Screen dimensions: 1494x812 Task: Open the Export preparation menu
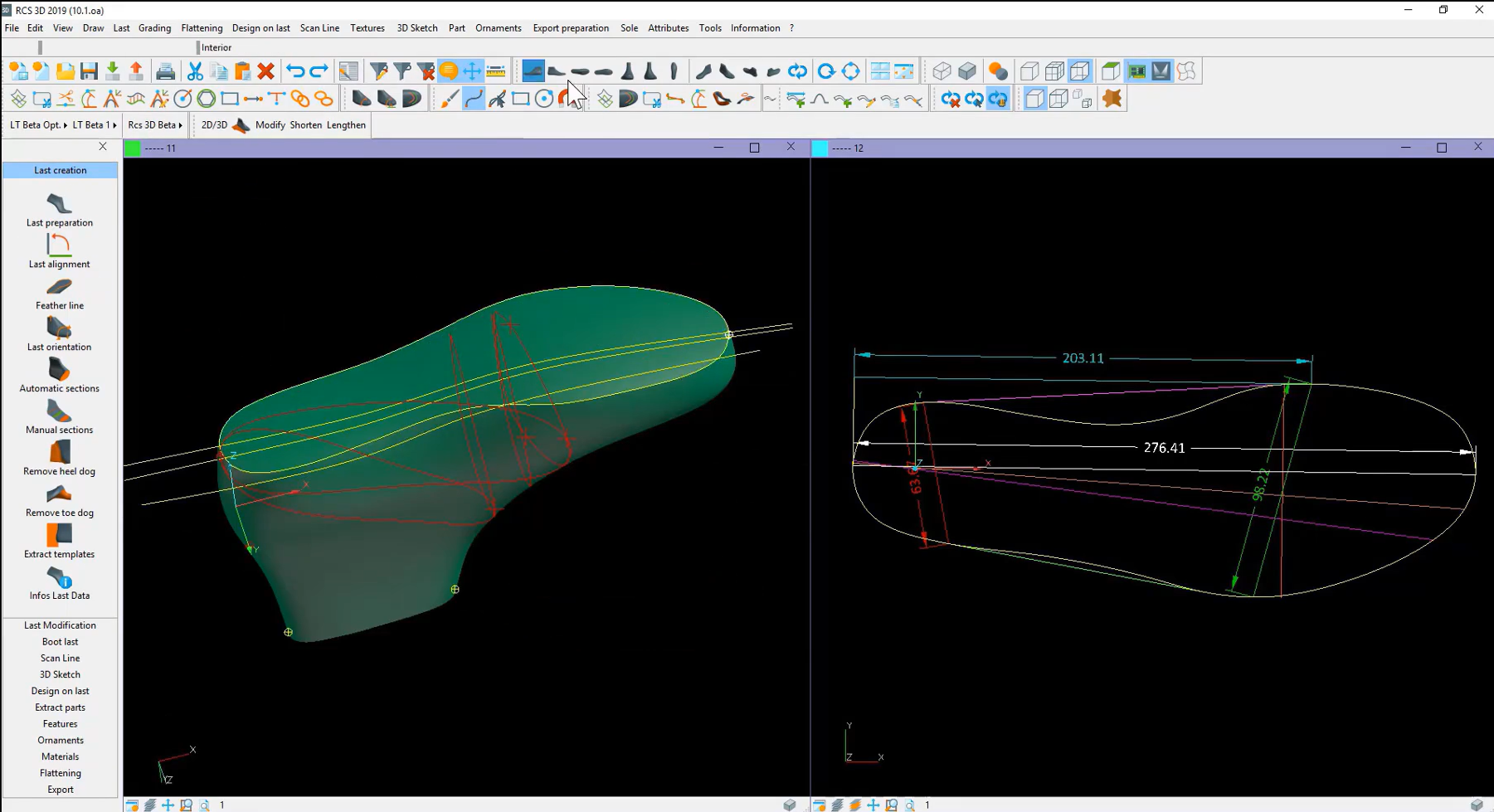click(x=571, y=27)
